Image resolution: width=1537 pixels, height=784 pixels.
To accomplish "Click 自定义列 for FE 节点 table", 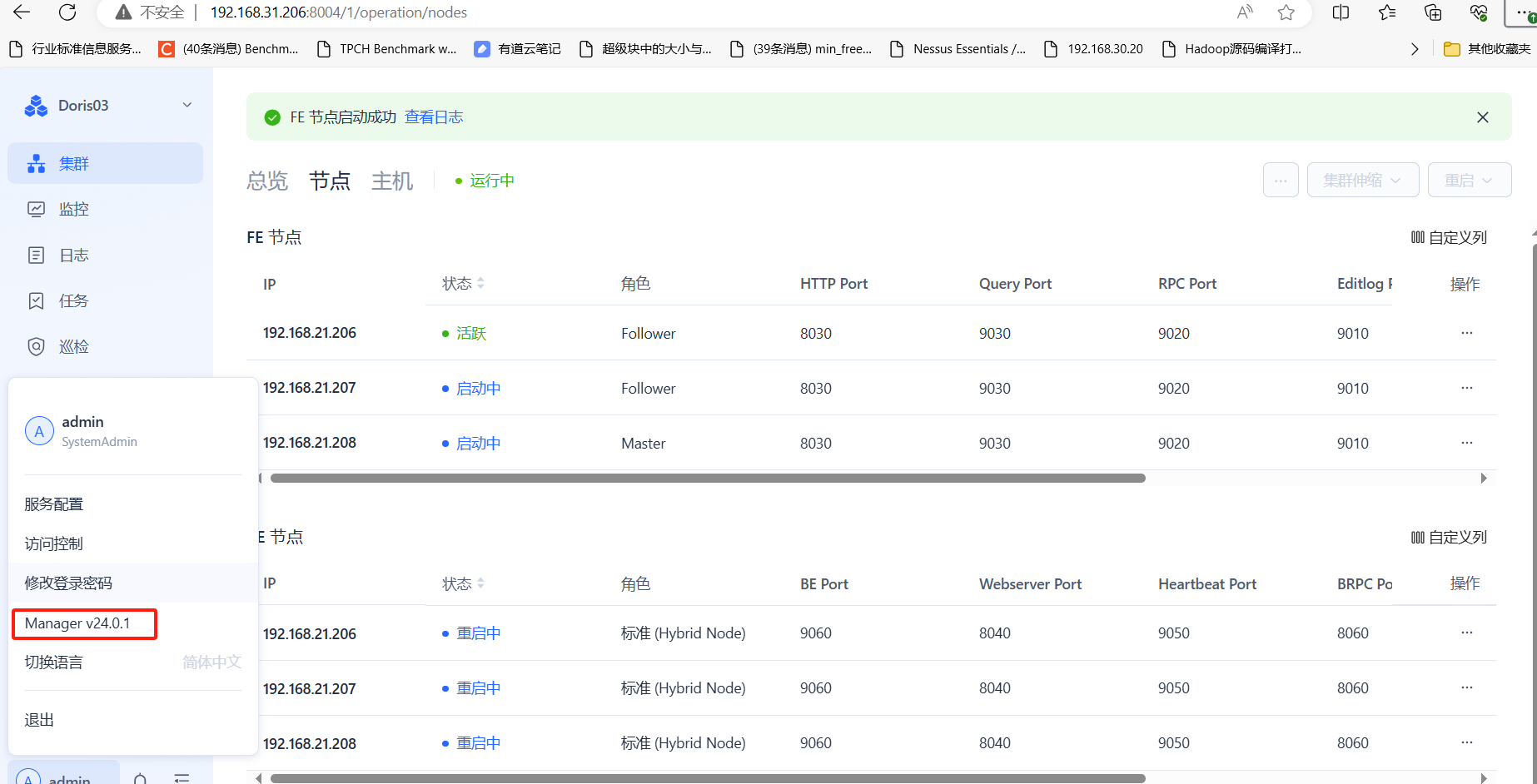I will 1449,237.
